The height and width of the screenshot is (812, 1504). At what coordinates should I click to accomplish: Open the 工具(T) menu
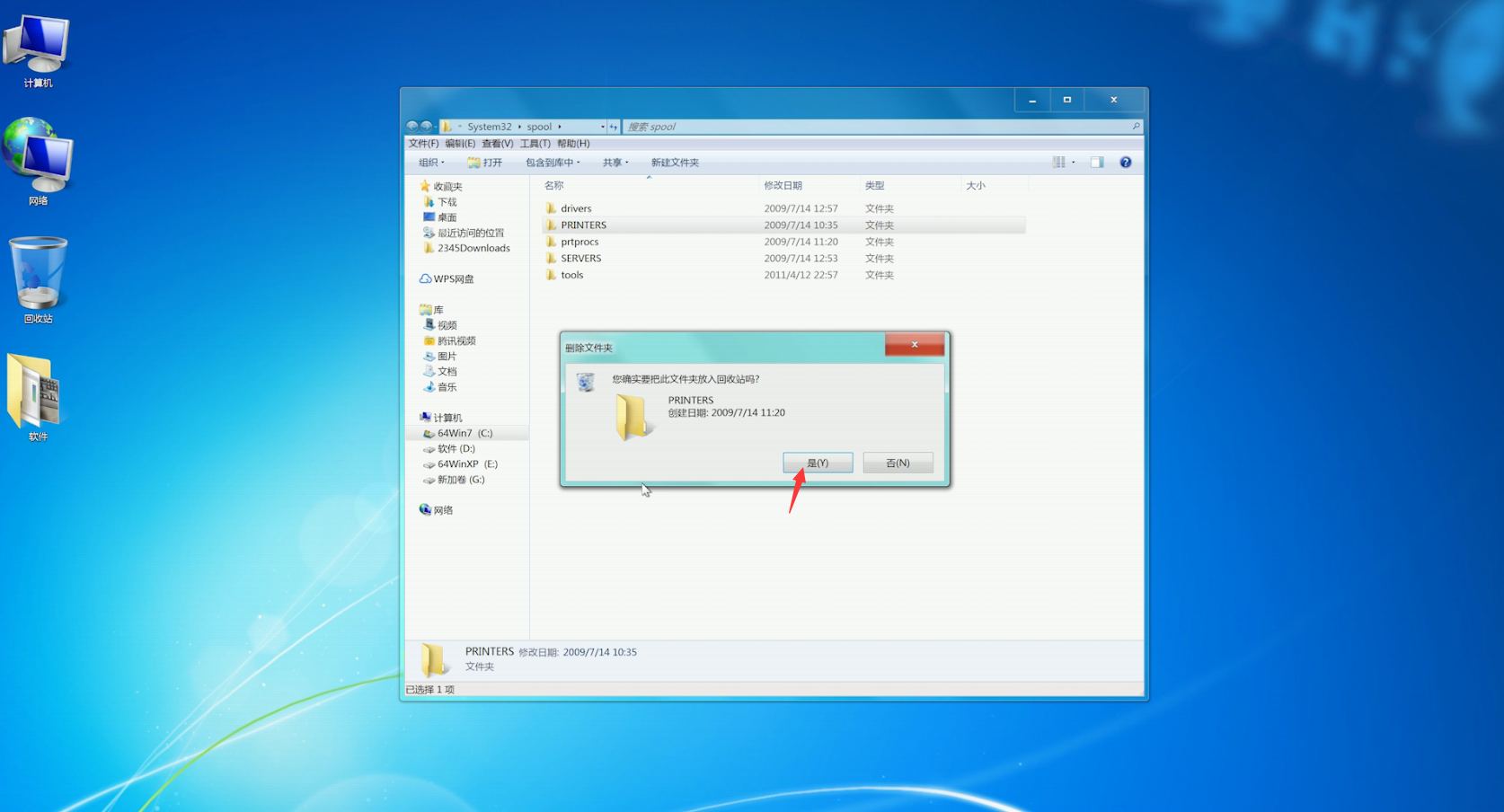[x=535, y=144]
